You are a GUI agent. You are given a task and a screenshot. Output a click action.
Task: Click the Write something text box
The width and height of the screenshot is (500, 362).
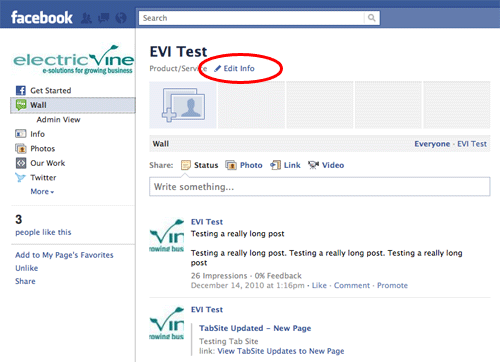[x=320, y=187]
